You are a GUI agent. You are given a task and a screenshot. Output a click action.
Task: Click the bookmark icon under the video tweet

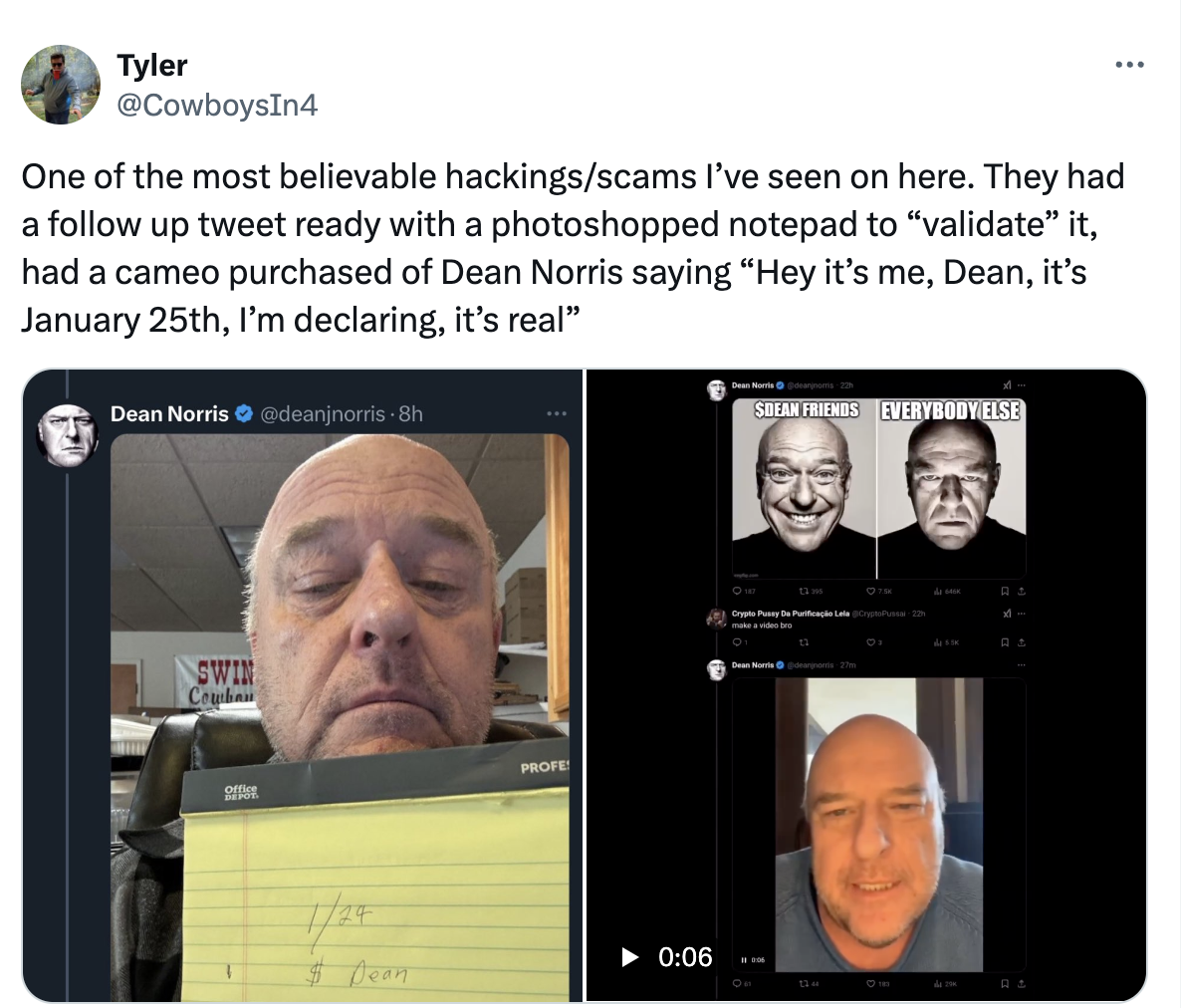coord(1005,983)
